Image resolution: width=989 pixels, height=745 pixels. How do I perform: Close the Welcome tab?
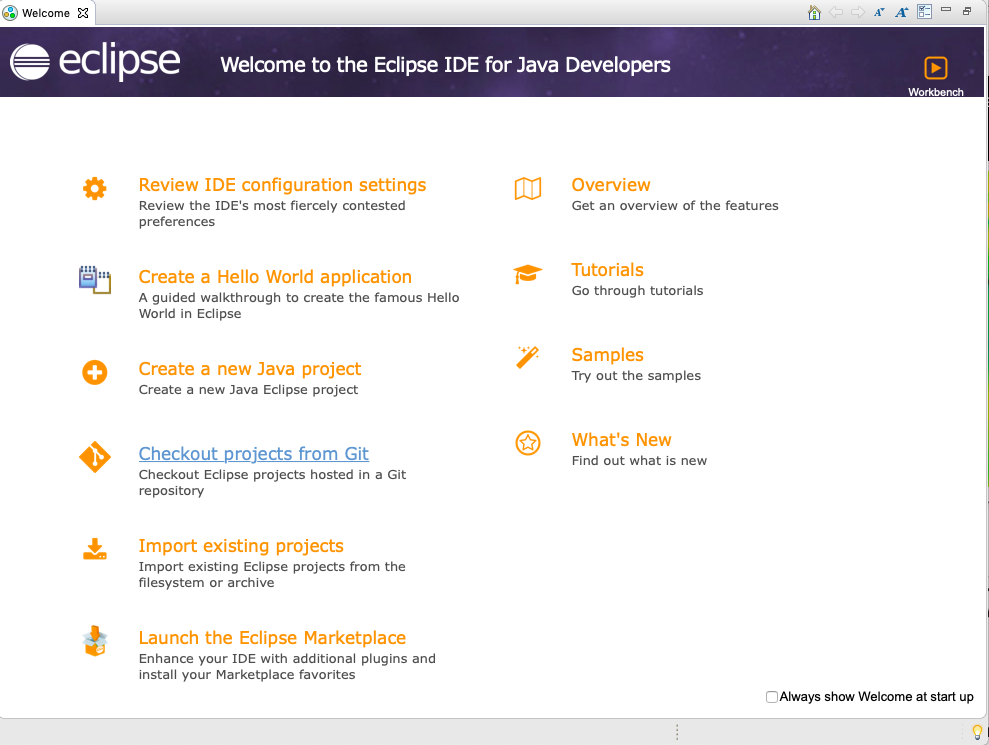83,13
